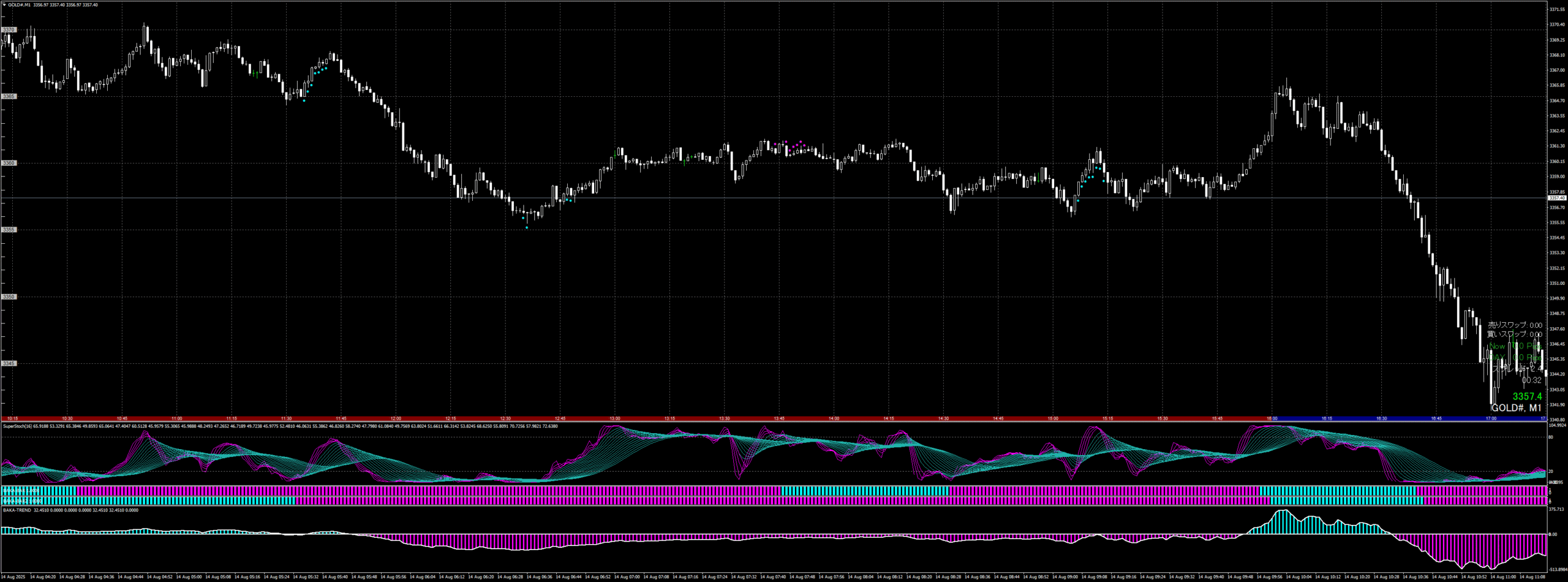The height and width of the screenshot is (582, 1568).
Task: Click the DAY 0.0 Pips label
Action: click(1515, 357)
